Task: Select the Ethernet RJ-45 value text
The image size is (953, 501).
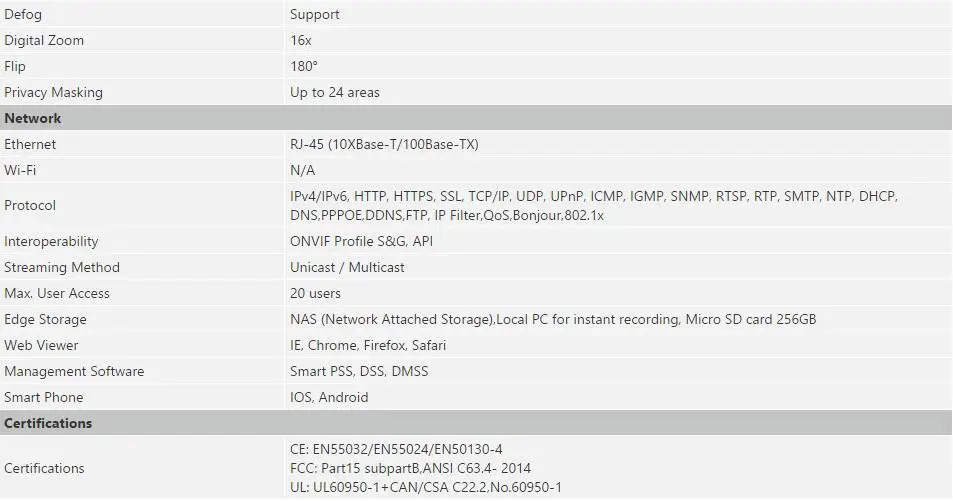Action: 384,145
